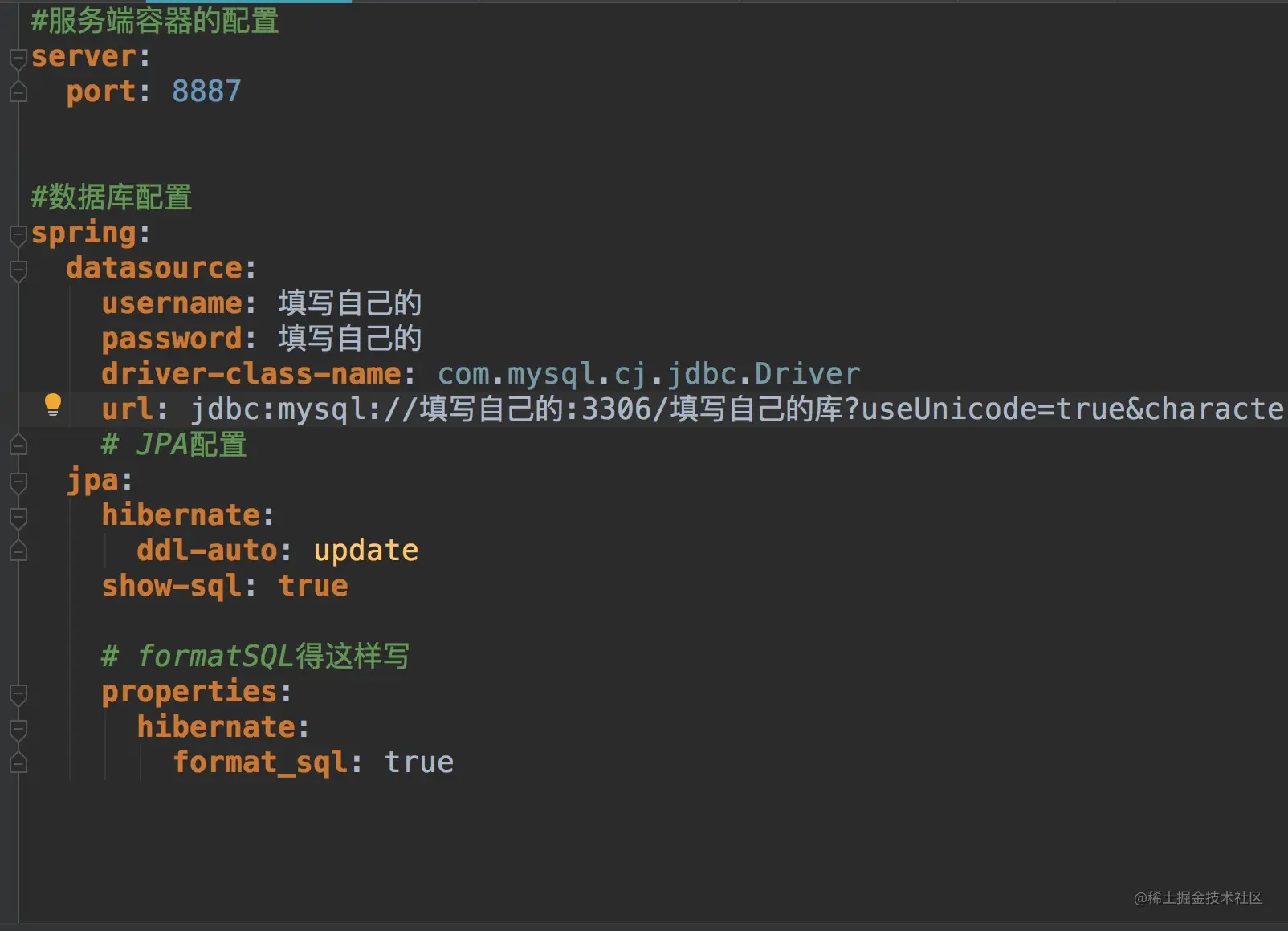Fold the jpa section gutter marker
This screenshot has height=931, width=1288.
18,482
